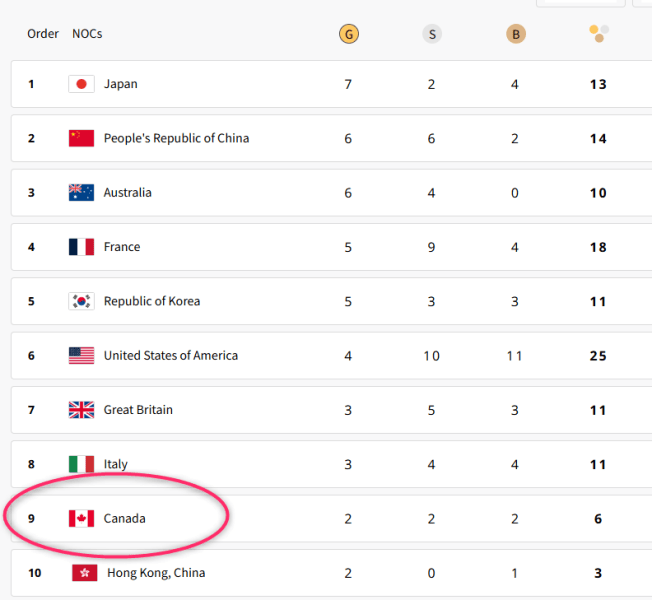Sort by total medals icon
The width and height of the screenshot is (652, 600).
coord(598,35)
